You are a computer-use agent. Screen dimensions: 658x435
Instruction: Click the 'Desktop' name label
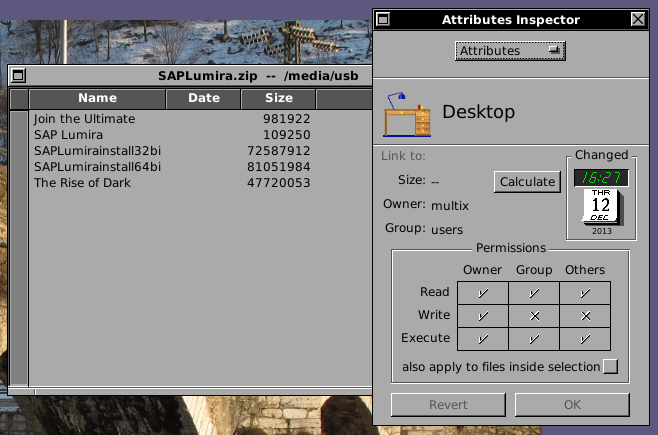tap(478, 112)
